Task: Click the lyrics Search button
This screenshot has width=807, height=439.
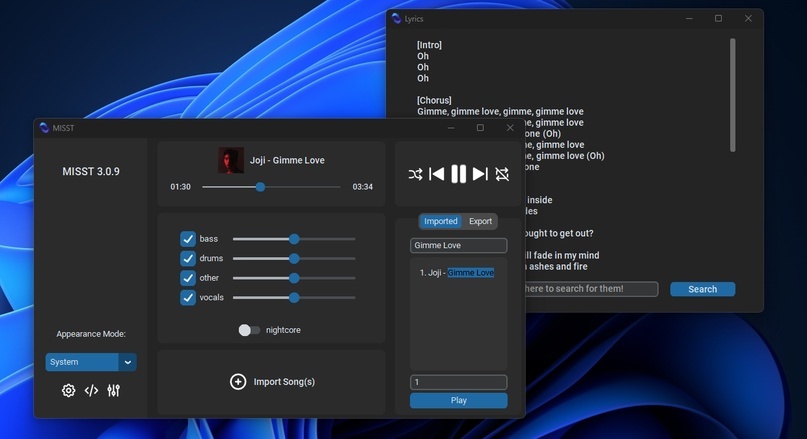Action: [703, 289]
